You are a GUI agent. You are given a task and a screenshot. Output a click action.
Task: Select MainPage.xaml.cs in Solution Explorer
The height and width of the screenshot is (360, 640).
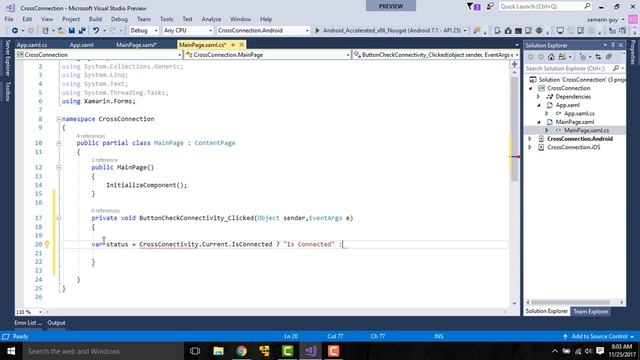point(586,130)
